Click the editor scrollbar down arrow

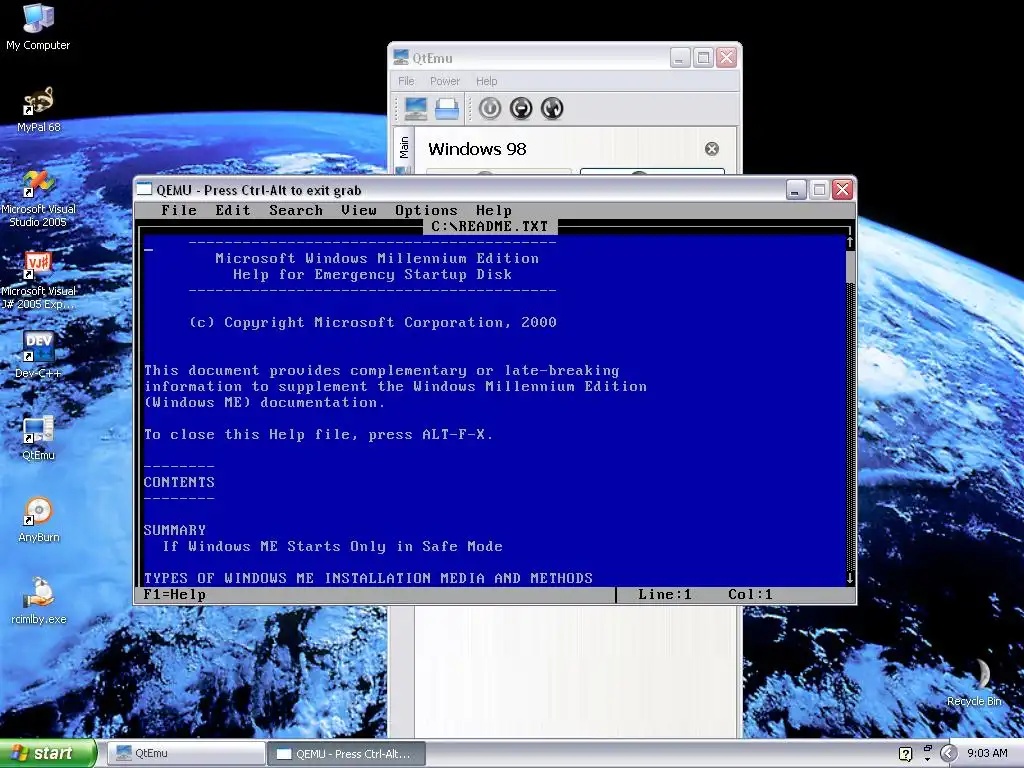click(x=850, y=578)
